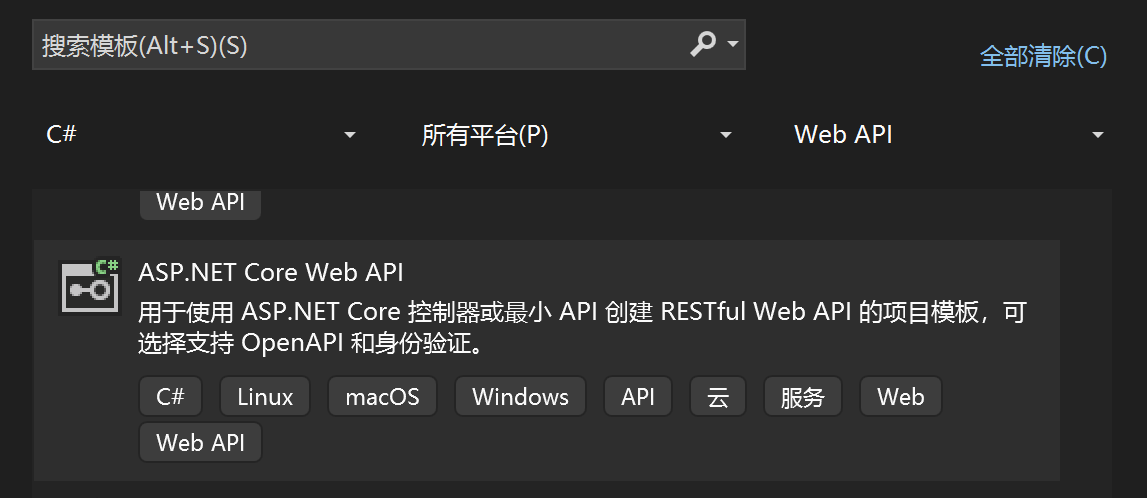1147x498 pixels.
Task: Open the Web API project type dropdown
Action: tap(949, 135)
